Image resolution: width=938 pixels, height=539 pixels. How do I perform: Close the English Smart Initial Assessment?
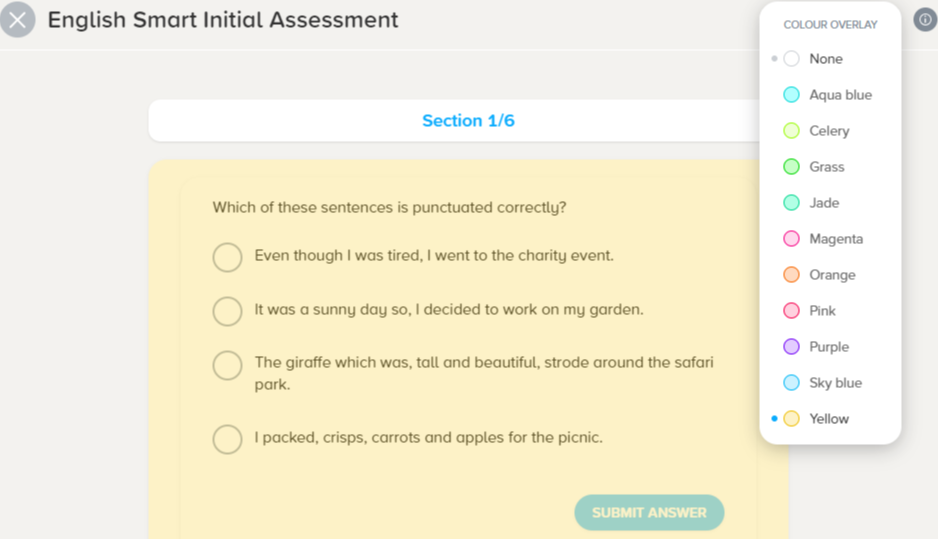click(18, 20)
